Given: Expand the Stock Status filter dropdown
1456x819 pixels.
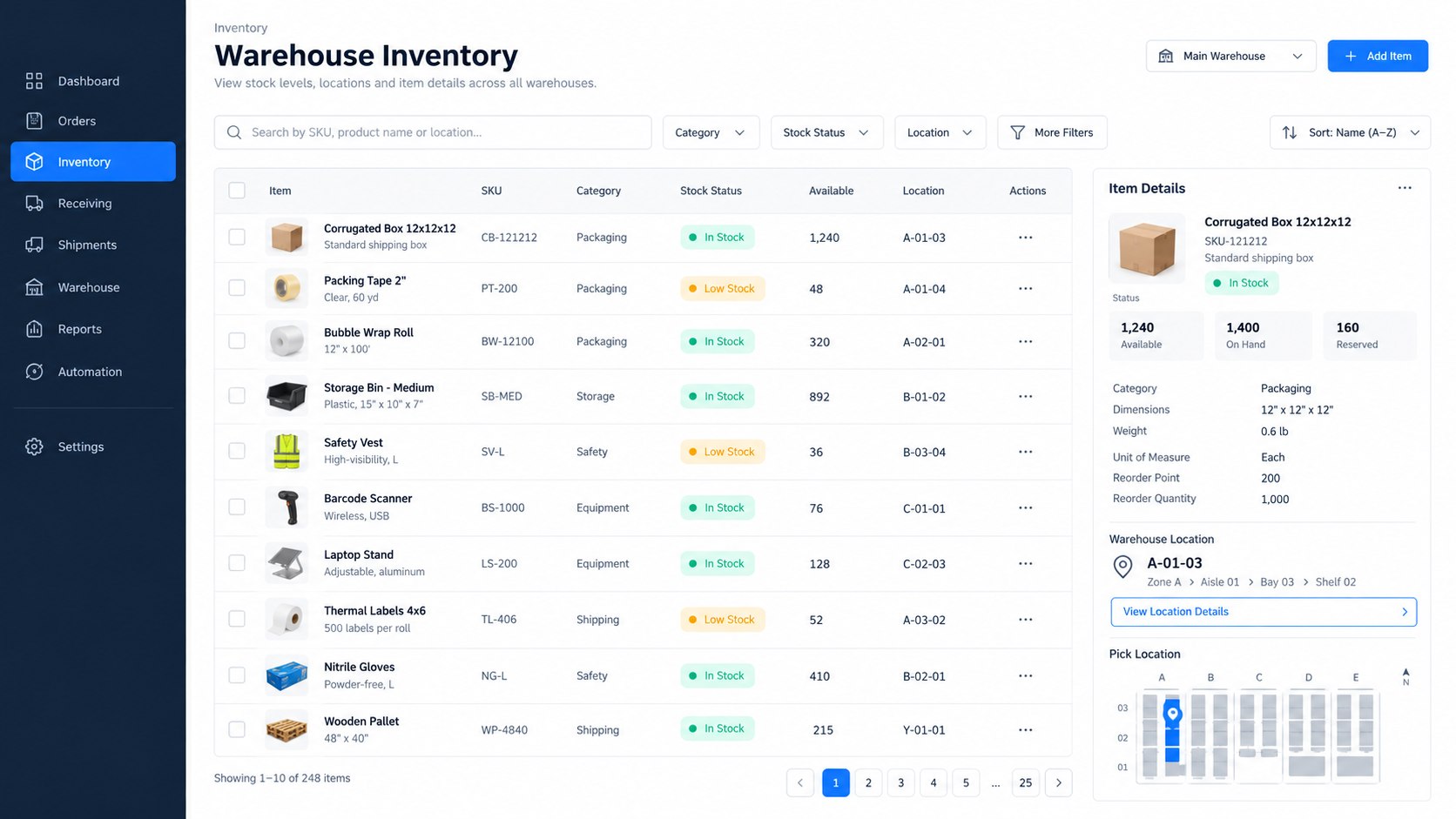Looking at the screenshot, I should click(826, 132).
